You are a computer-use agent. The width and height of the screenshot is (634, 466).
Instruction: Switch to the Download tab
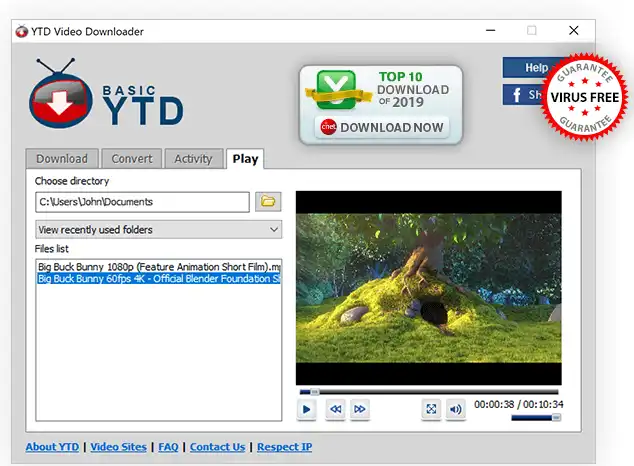[62, 159]
